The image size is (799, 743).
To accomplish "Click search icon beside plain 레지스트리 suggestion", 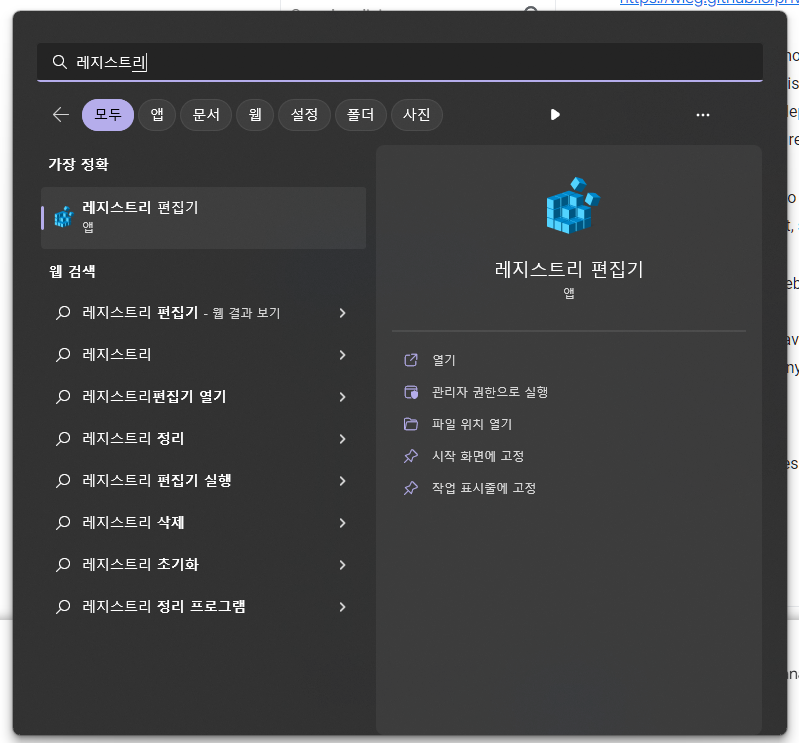I will click(63, 355).
